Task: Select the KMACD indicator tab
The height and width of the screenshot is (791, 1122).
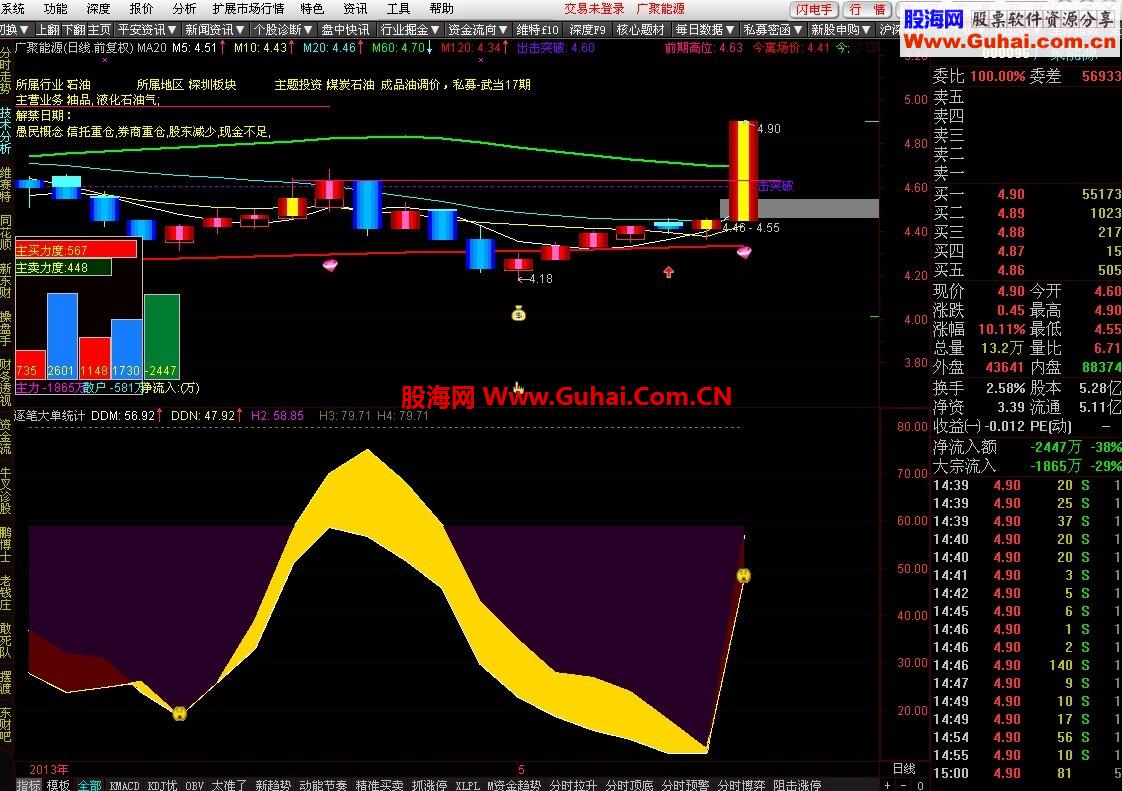Action: [125, 785]
